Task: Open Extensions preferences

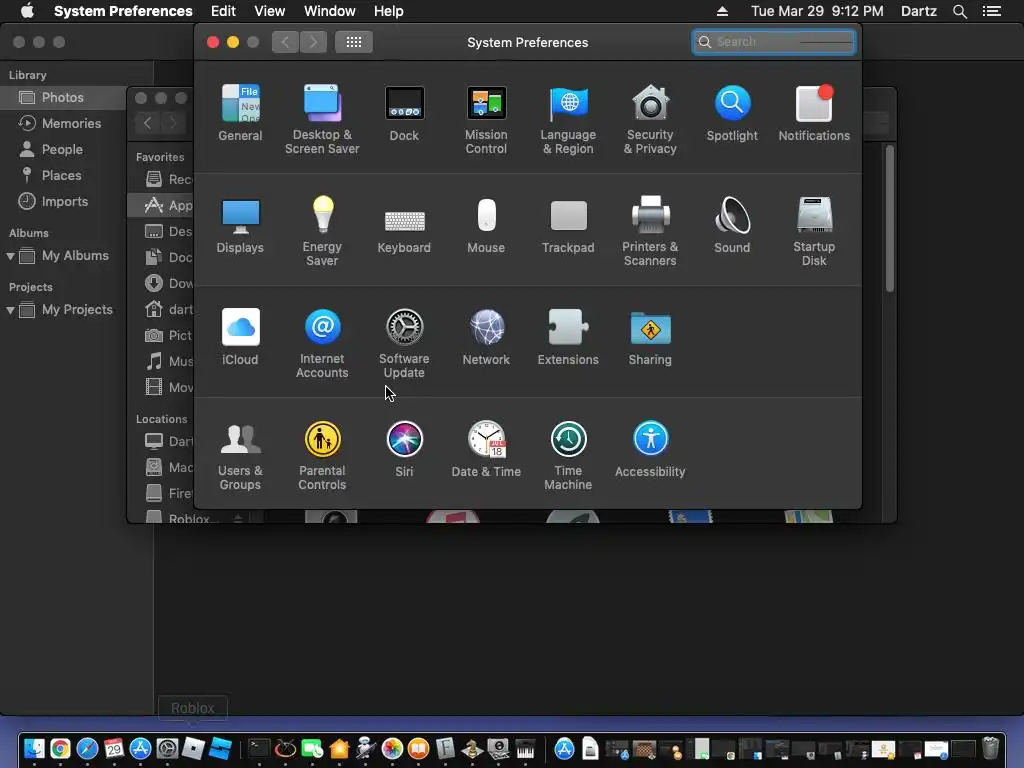Action: pos(568,337)
